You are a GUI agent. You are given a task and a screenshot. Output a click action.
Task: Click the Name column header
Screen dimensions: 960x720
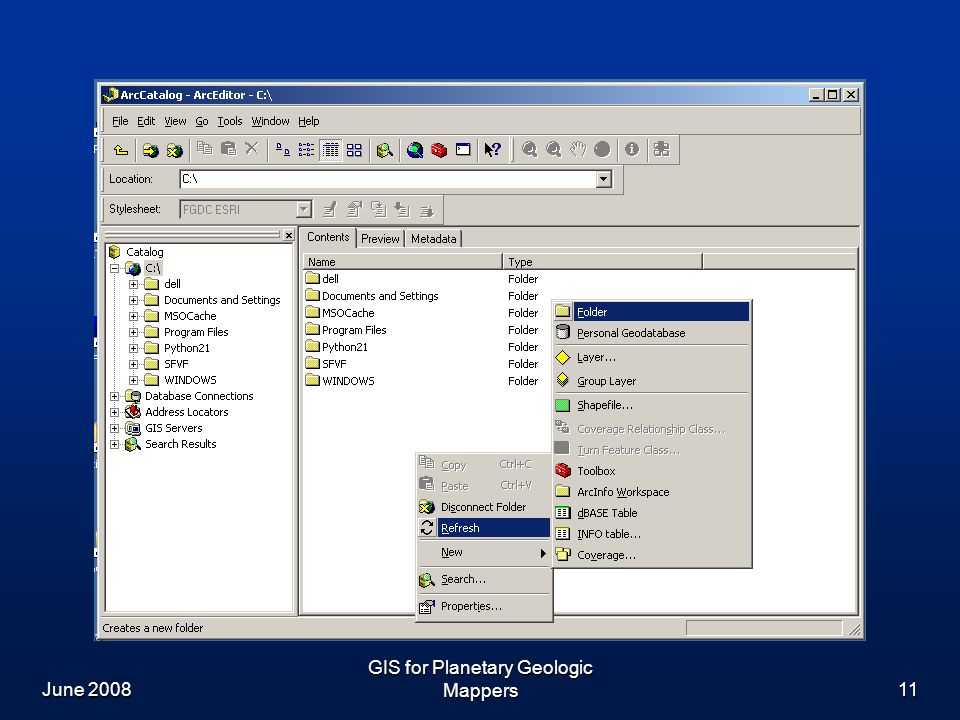click(x=402, y=262)
